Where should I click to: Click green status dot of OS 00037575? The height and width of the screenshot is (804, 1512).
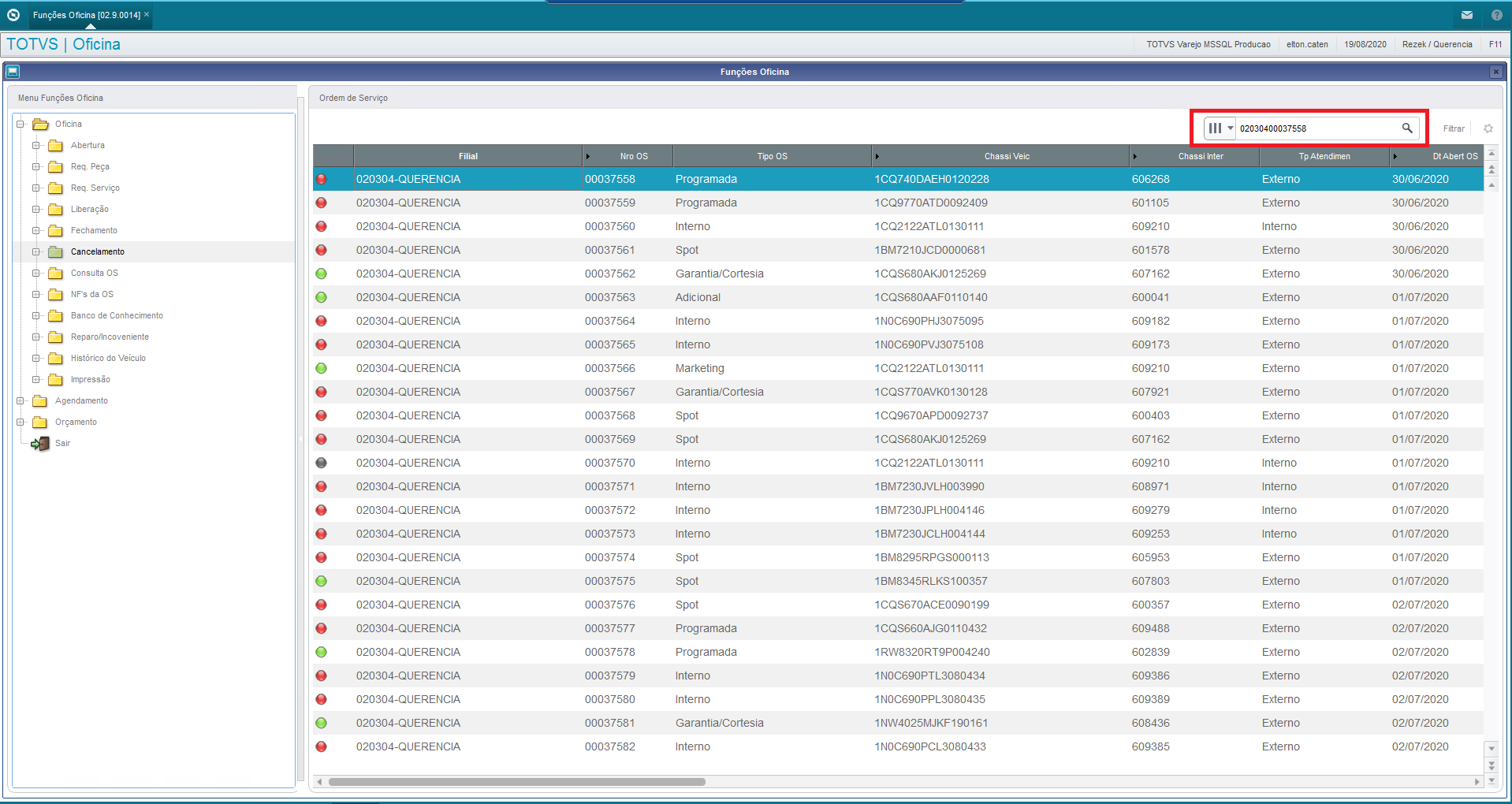click(x=322, y=581)
